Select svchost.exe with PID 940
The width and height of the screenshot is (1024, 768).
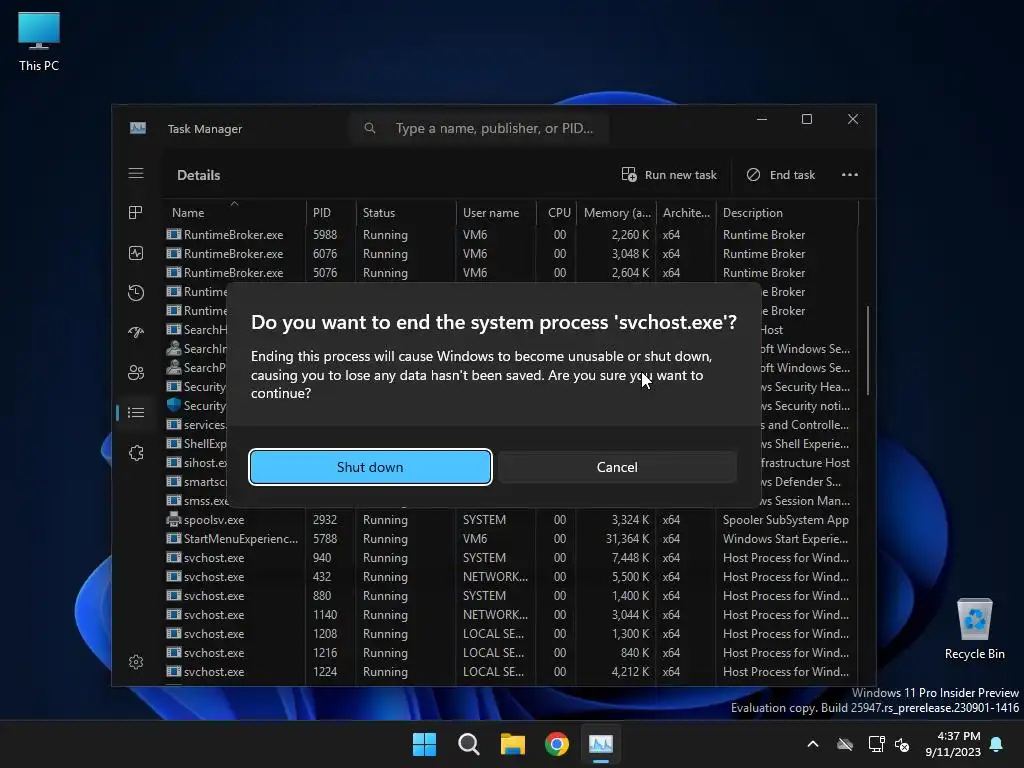coord(511,558)
